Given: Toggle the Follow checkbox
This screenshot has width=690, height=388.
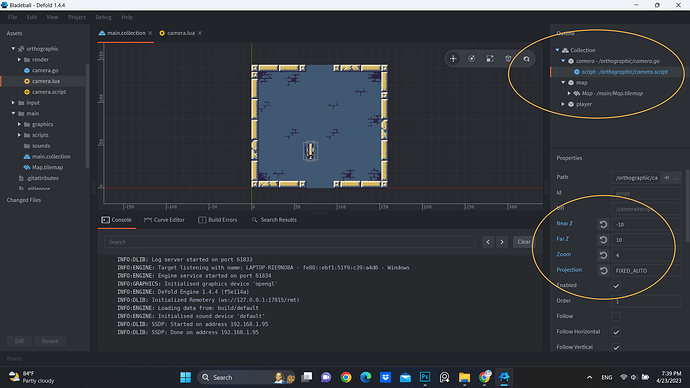Looking at the screenshot, I should click(616, 317).
